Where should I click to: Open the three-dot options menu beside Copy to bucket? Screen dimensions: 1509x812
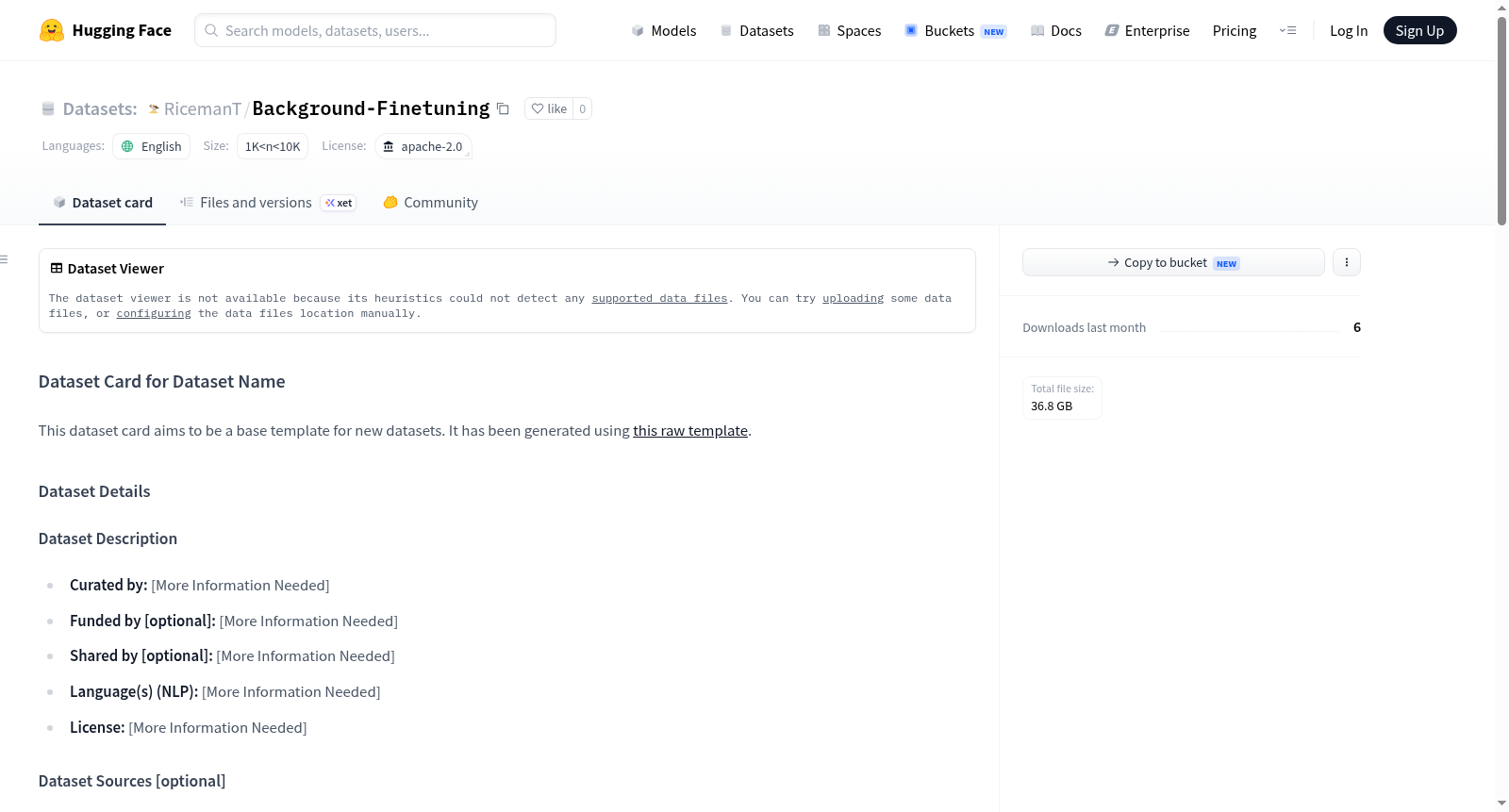click(1347, 262)
